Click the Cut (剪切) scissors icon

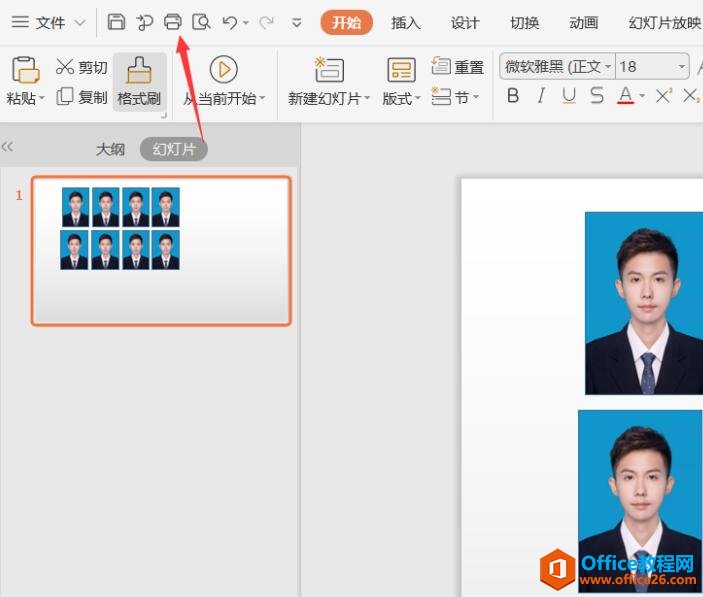pyautogui.click(x=65, y=67)
